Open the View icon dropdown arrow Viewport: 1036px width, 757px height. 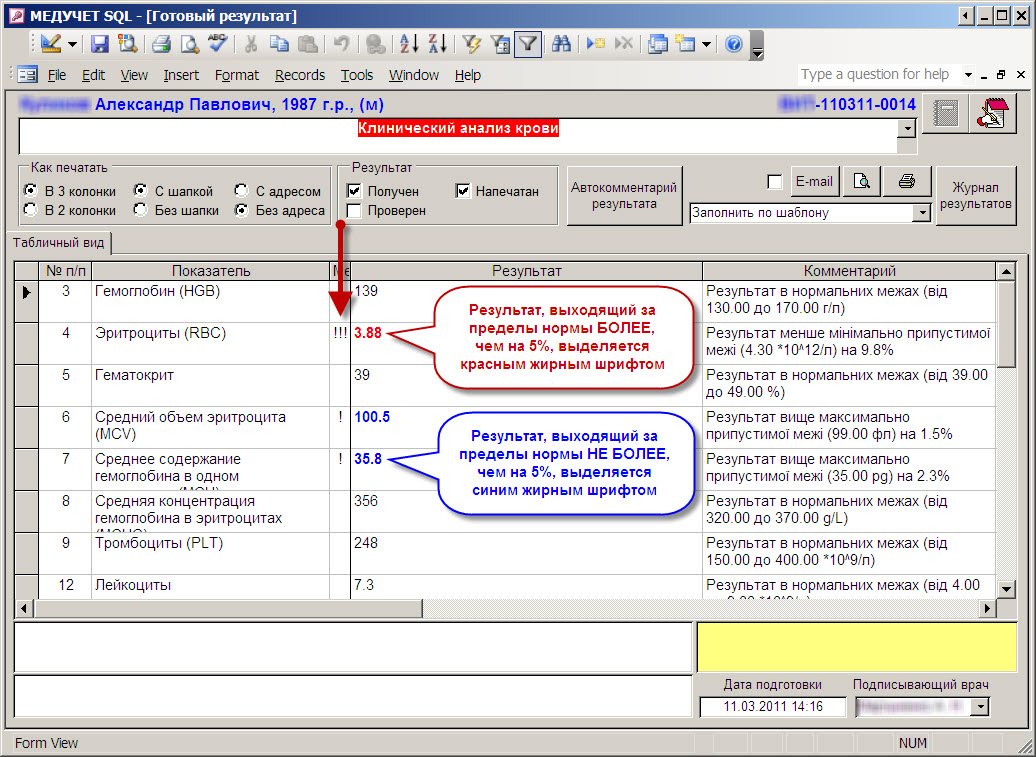pyautogui.click(x=72, y=45)
